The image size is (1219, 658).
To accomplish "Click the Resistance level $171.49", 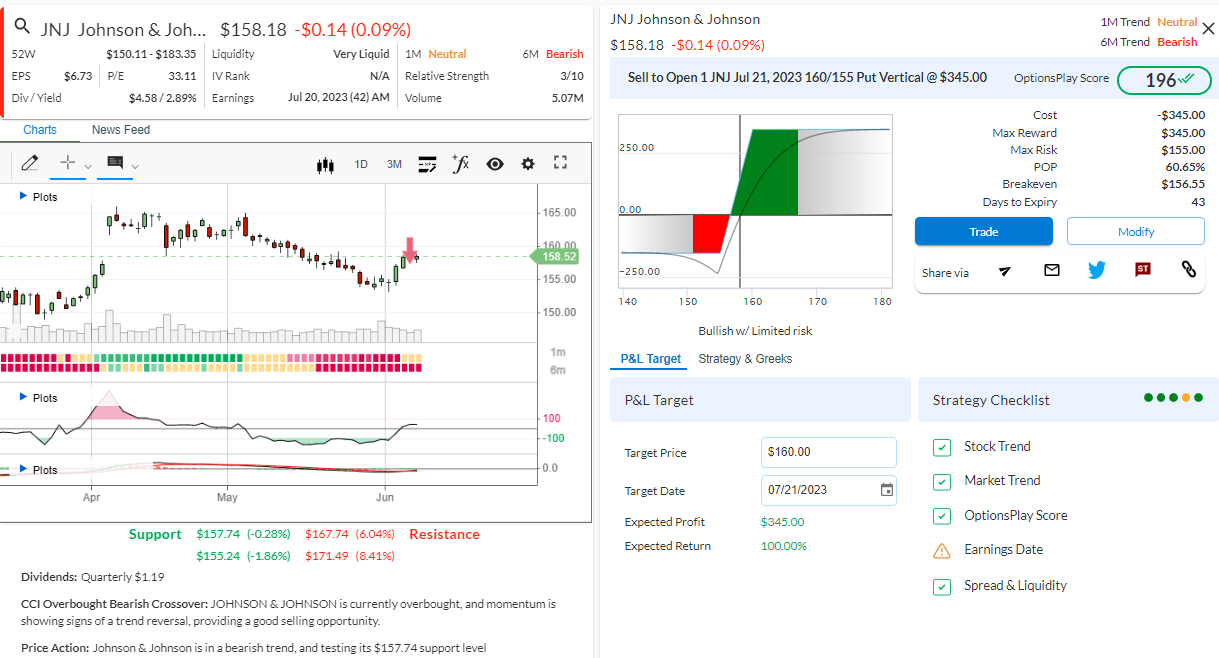I will [327, 556].
